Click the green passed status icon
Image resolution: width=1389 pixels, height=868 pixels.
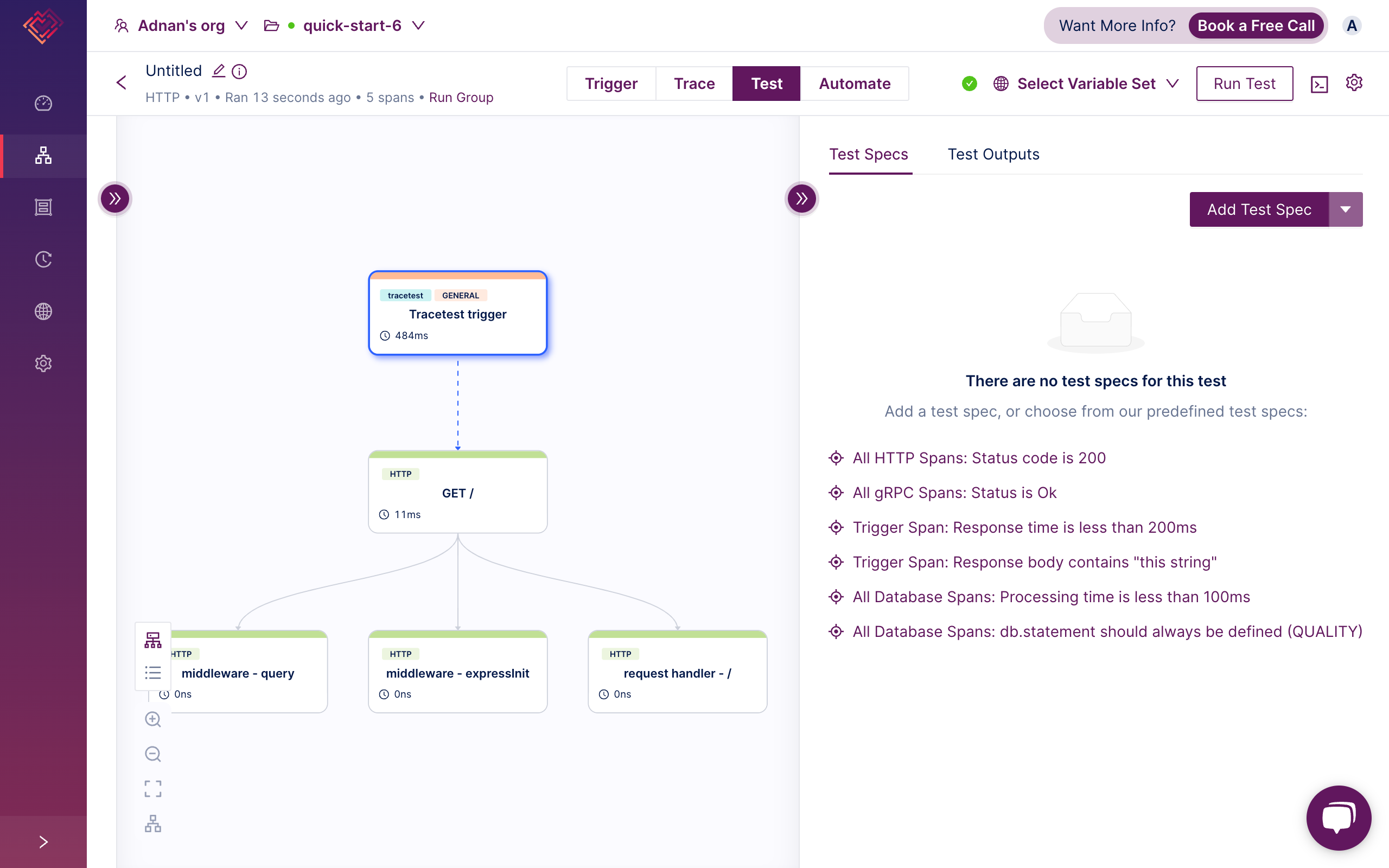(970, 84)
